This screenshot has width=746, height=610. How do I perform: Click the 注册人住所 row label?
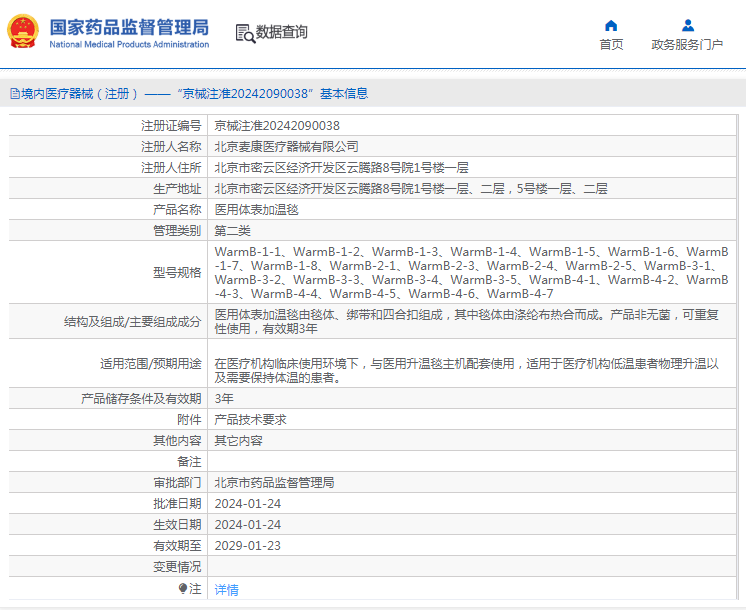tap(171, 167)
